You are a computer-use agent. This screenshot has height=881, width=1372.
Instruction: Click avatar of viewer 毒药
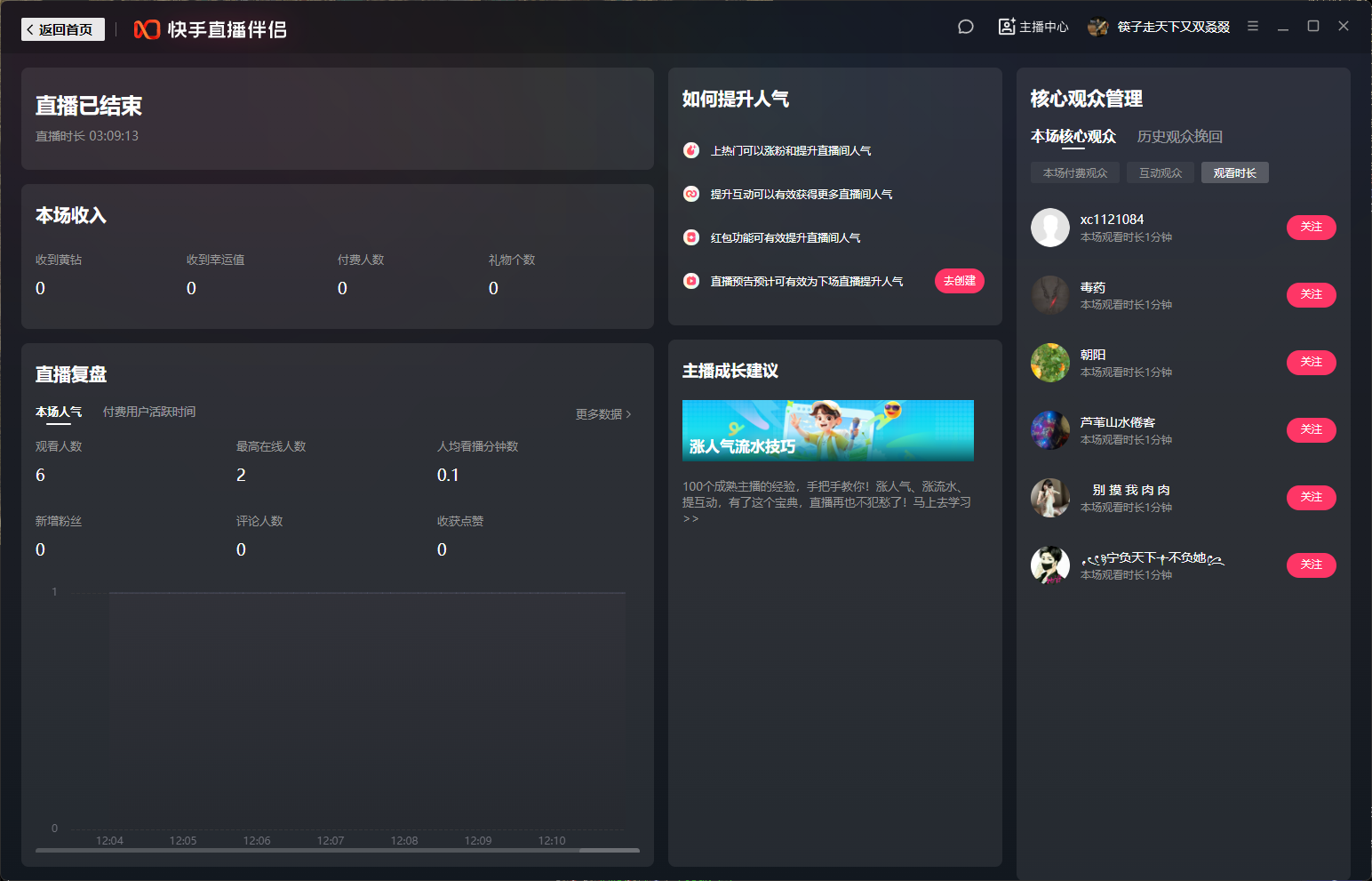(x=1050, y=295)
